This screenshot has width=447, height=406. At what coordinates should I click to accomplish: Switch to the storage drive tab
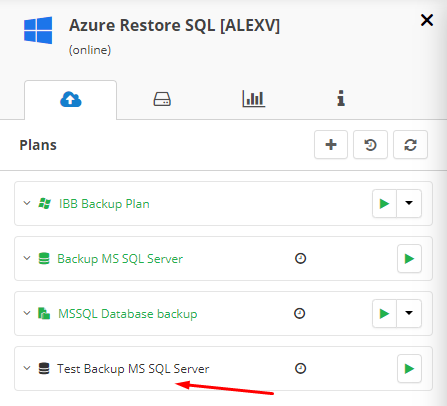(x=162, y=99)
